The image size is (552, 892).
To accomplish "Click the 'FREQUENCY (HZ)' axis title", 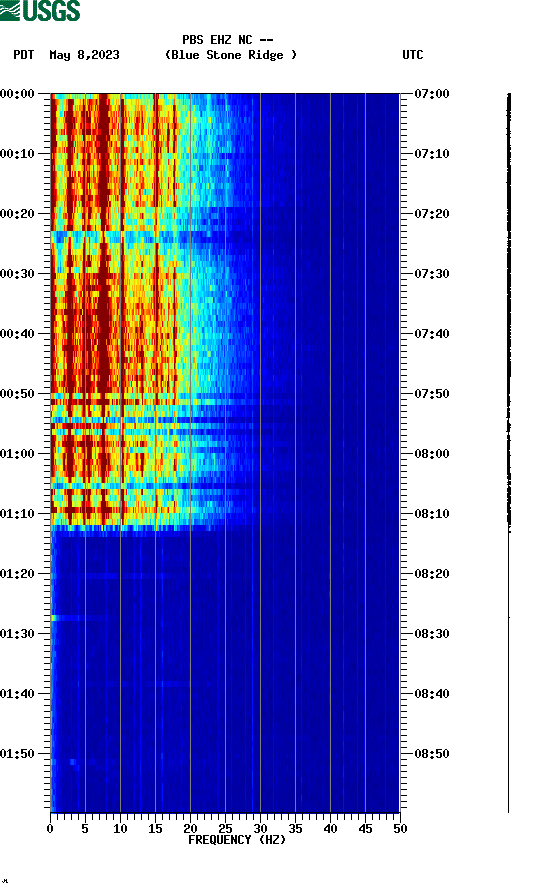I will [x=237, y=840].
